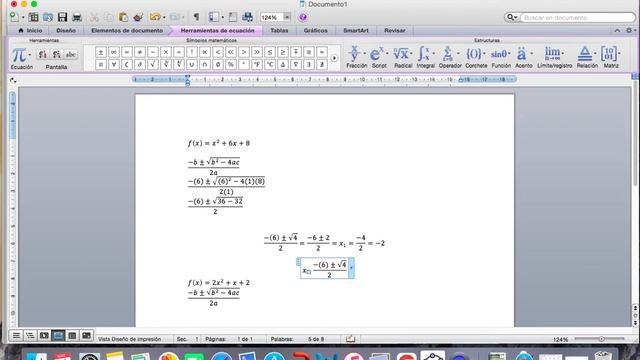Switch to the Gráficos tab
The height and width of the screenshot is (360, 640).
315,31
